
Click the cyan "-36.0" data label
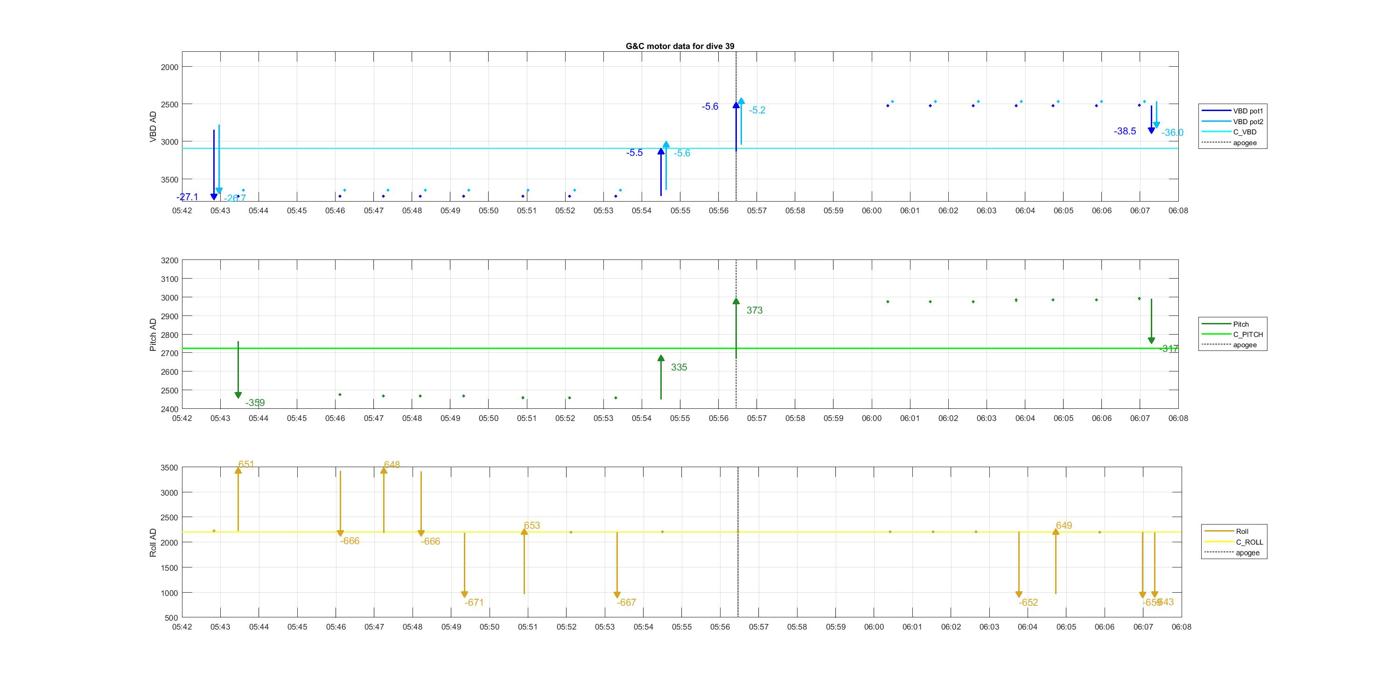(x=1172, y=132)
